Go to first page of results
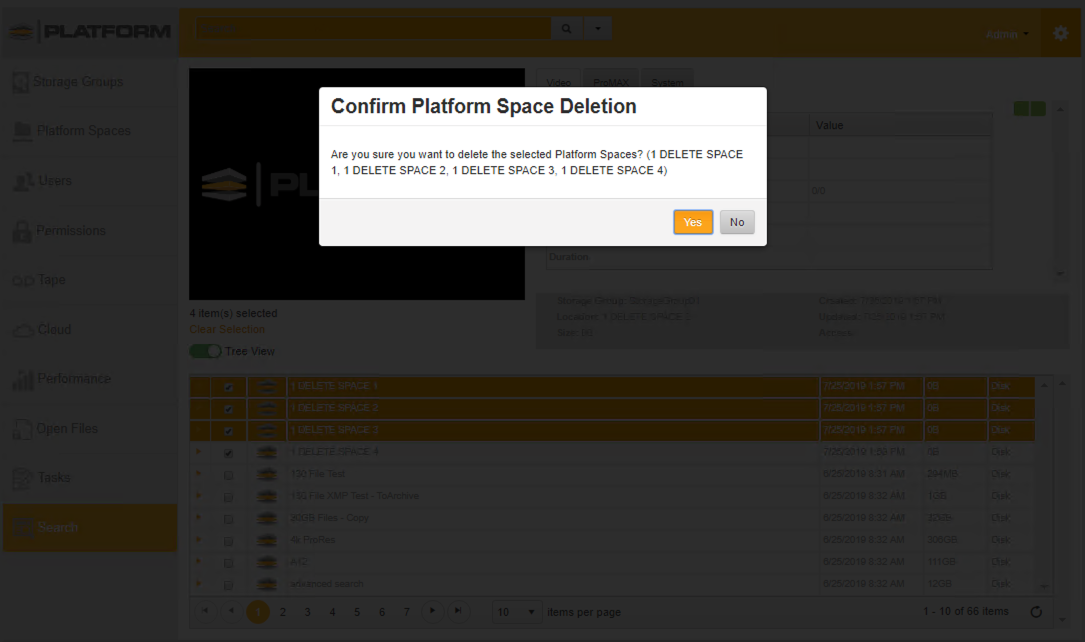This screenshot has height=642, width=1085. [205, 611]
